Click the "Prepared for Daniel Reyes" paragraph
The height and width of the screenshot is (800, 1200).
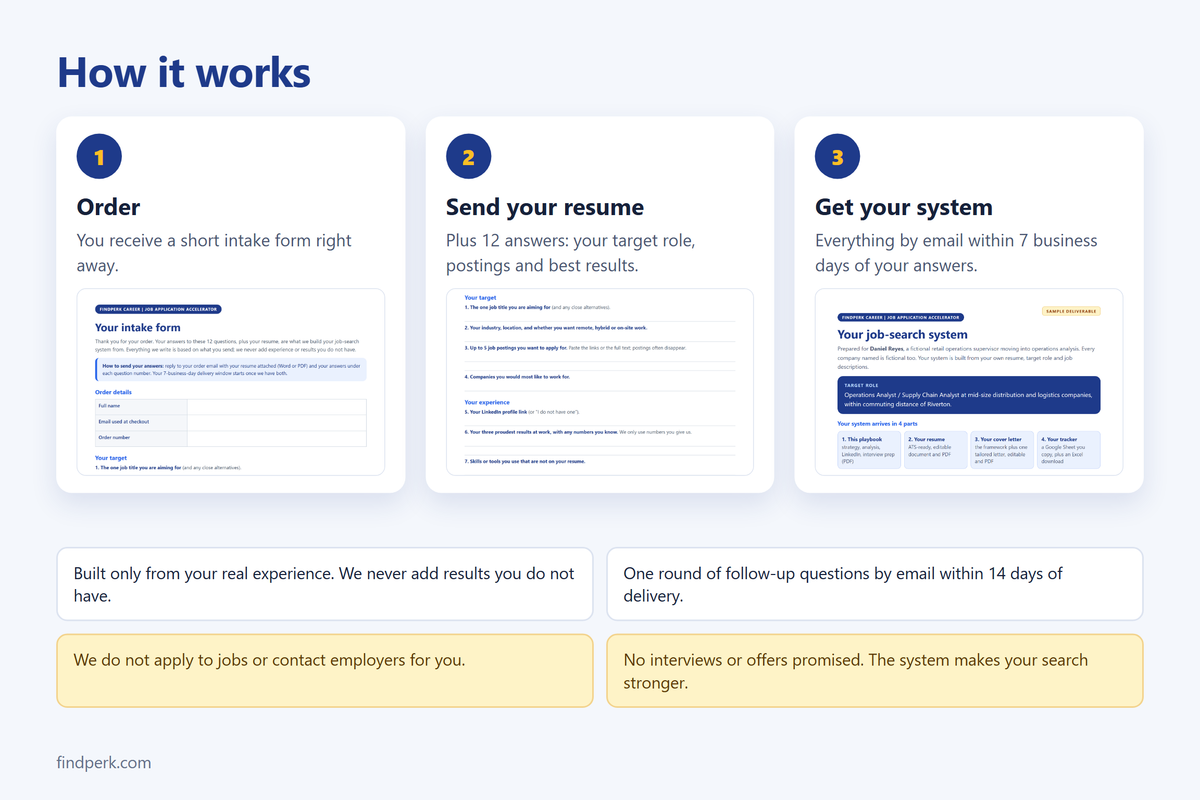[x=966, y=357]
